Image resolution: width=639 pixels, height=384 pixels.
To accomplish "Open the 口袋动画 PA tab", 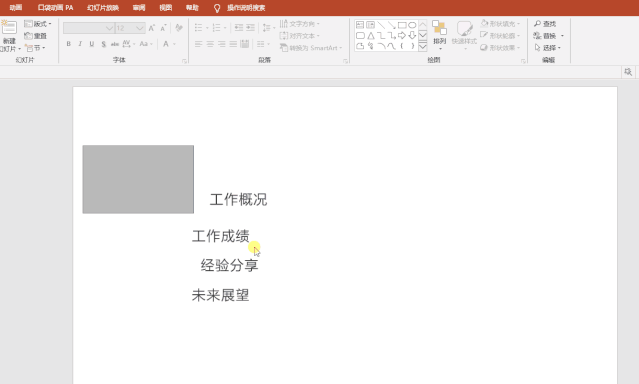I will tap(55, 8).
